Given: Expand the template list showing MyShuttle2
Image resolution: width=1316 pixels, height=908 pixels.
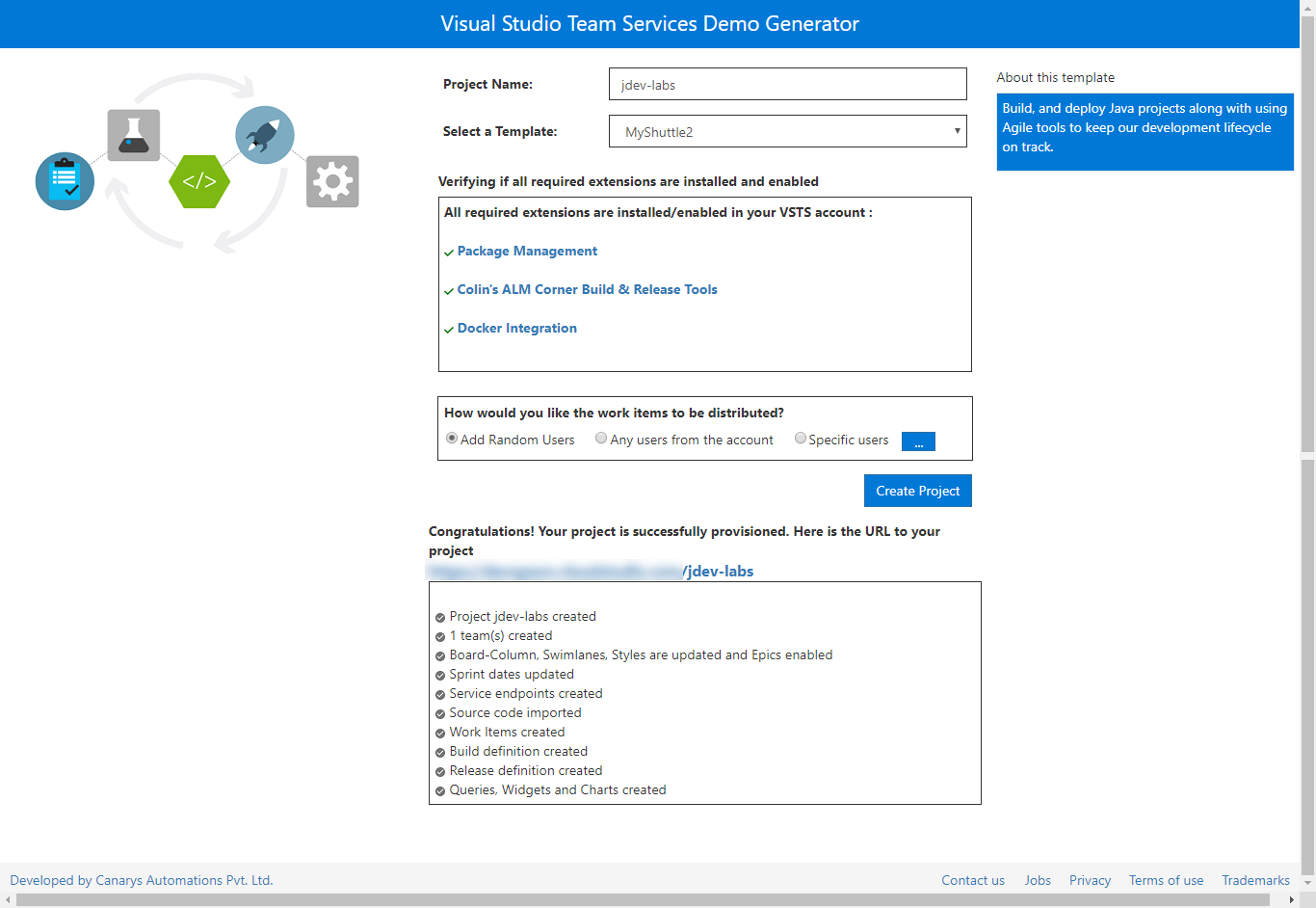Looking at the screenshot, I should [956, 131].
